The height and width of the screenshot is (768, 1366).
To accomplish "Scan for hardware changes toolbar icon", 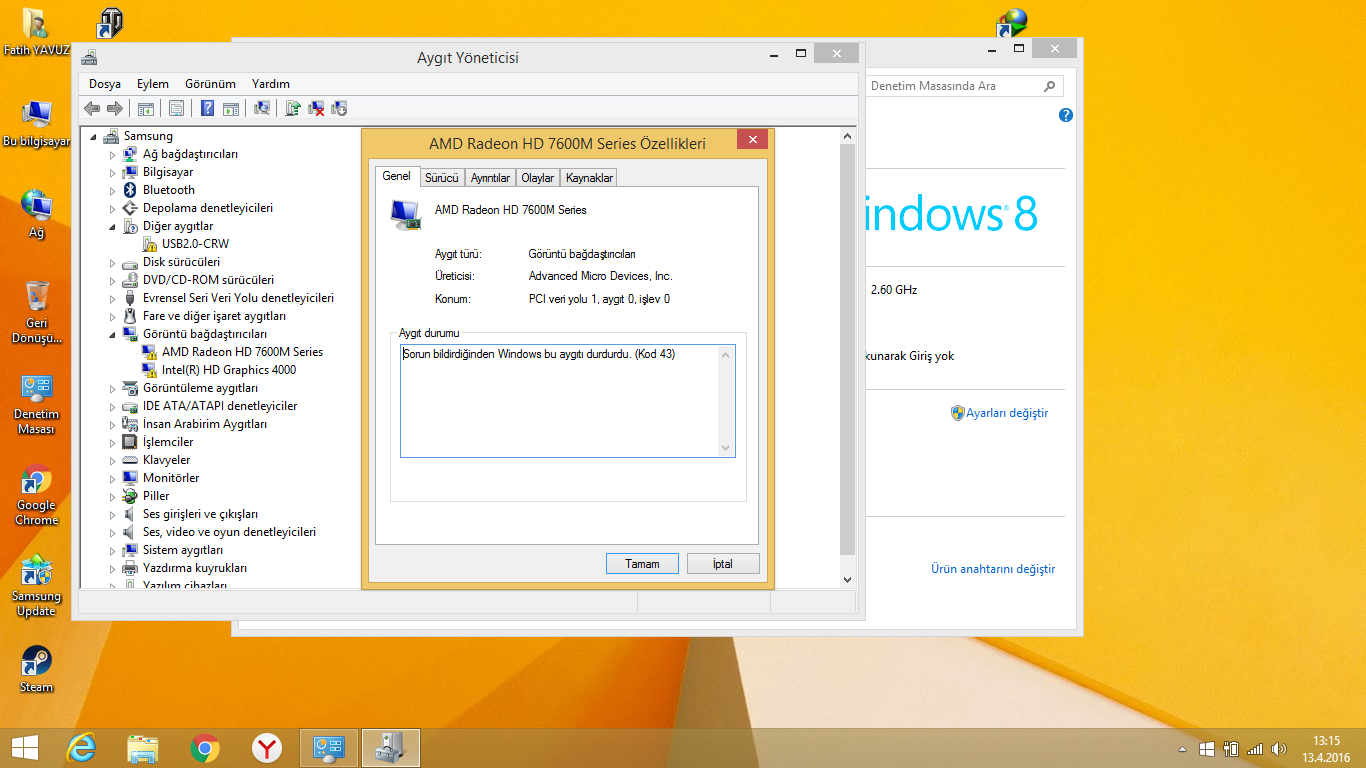I will click(262, 108).
